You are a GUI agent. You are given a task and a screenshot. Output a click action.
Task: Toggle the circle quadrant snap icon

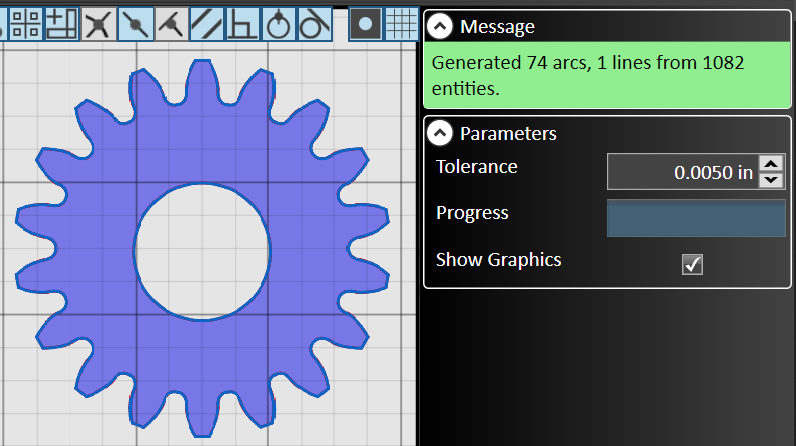click(279, 24)
